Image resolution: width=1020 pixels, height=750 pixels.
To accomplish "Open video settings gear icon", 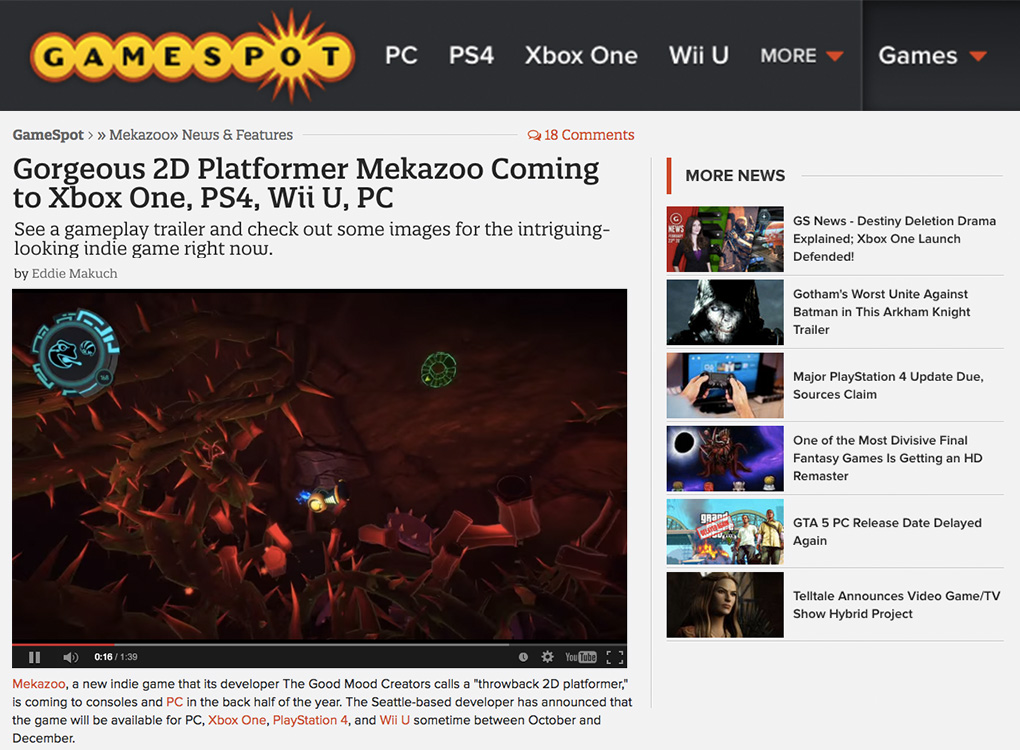I will pos(548,657).
